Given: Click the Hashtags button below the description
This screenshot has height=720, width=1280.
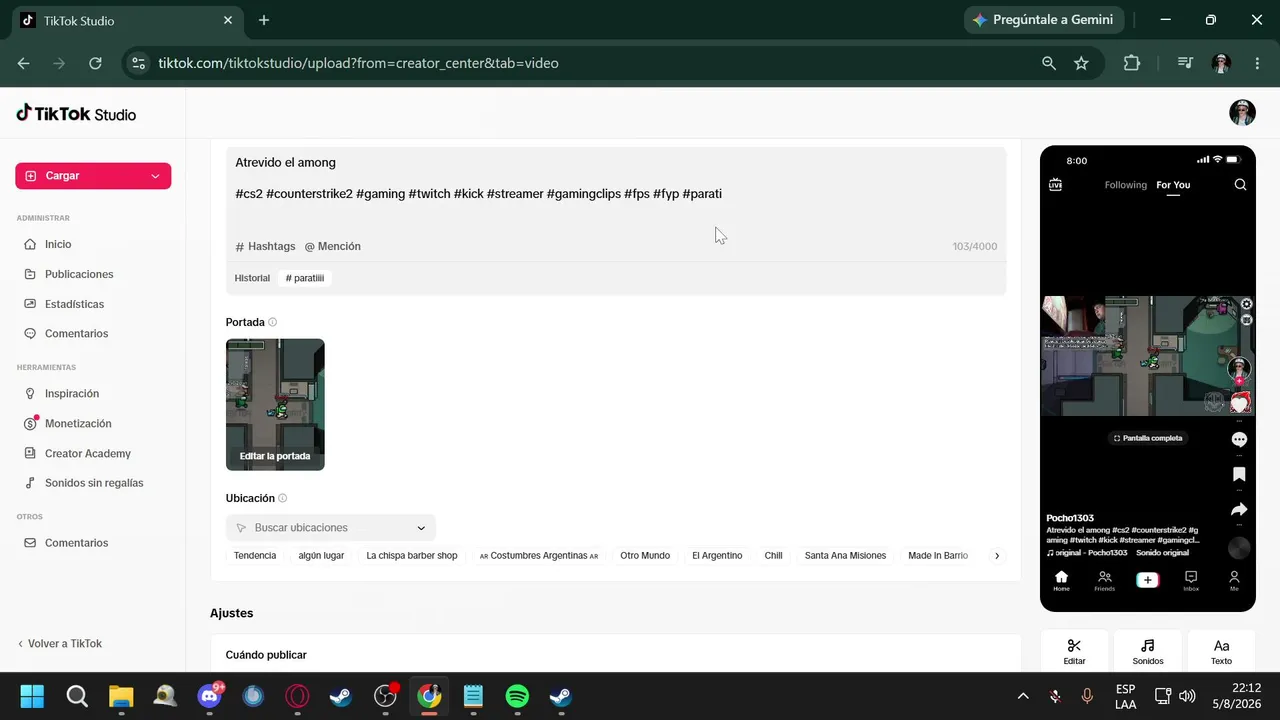Looking at the screenshot, I should pos(265,246).
